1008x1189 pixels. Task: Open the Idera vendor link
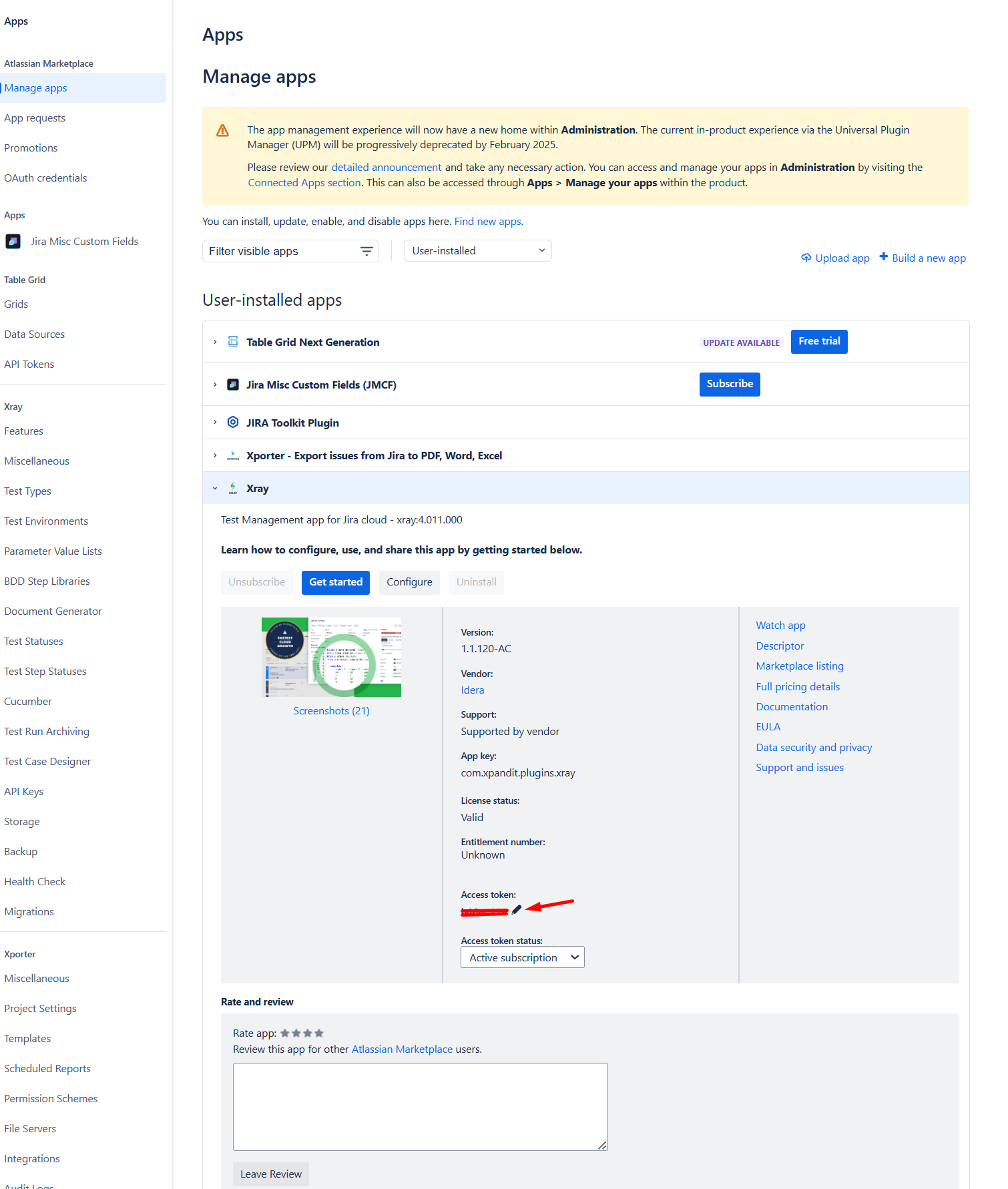[x=473, y=690]
